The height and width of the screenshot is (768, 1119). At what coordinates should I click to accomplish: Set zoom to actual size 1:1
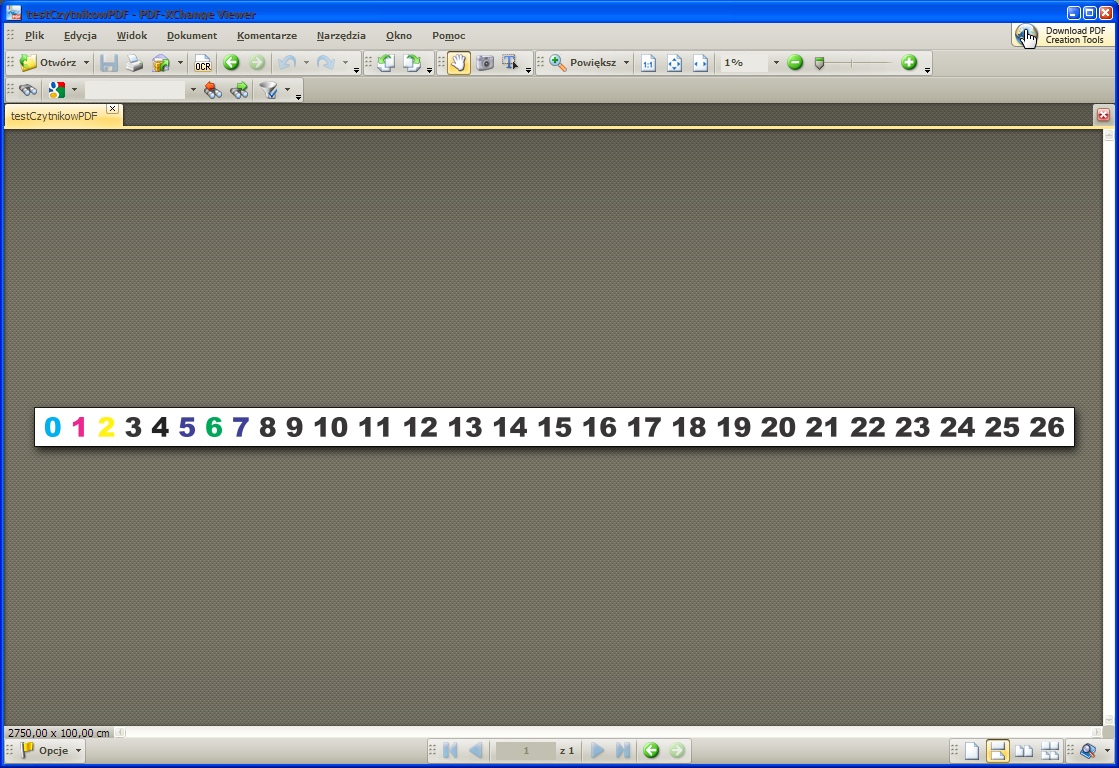648,63
